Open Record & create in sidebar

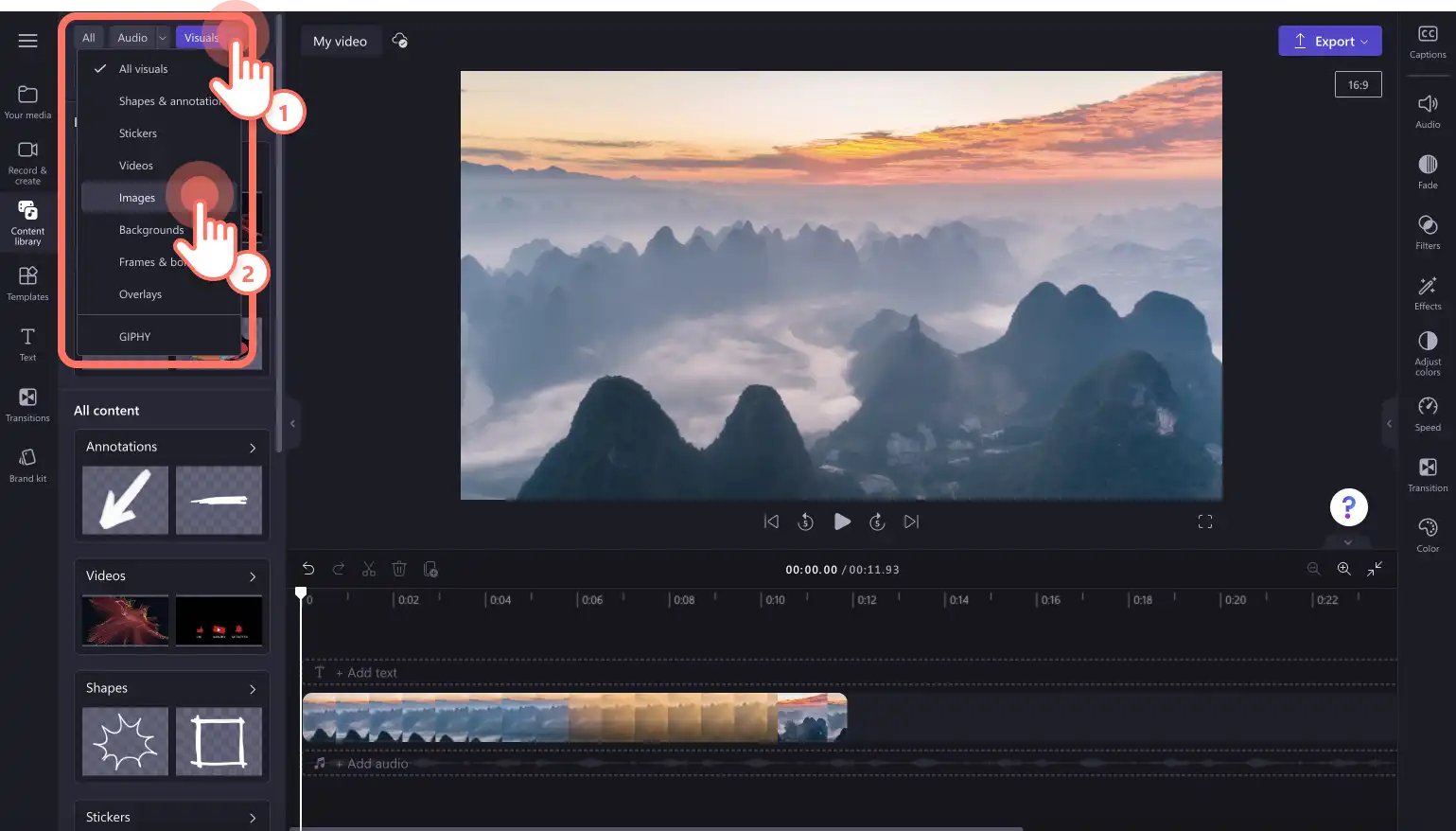click(27, 163)
